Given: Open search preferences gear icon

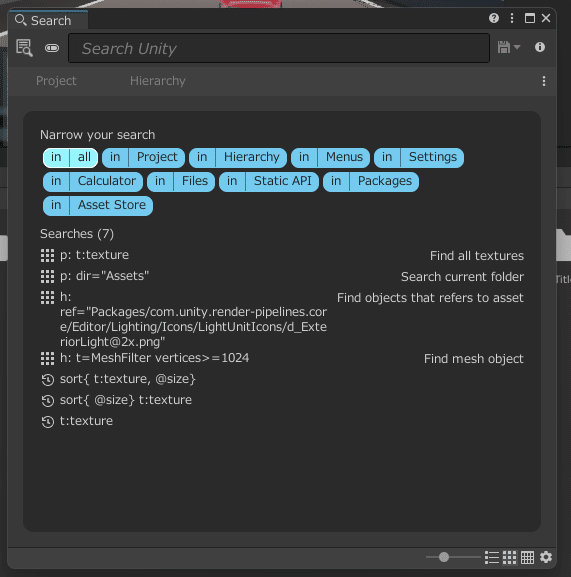Looking at the screenshot, I should click(546, 557).
